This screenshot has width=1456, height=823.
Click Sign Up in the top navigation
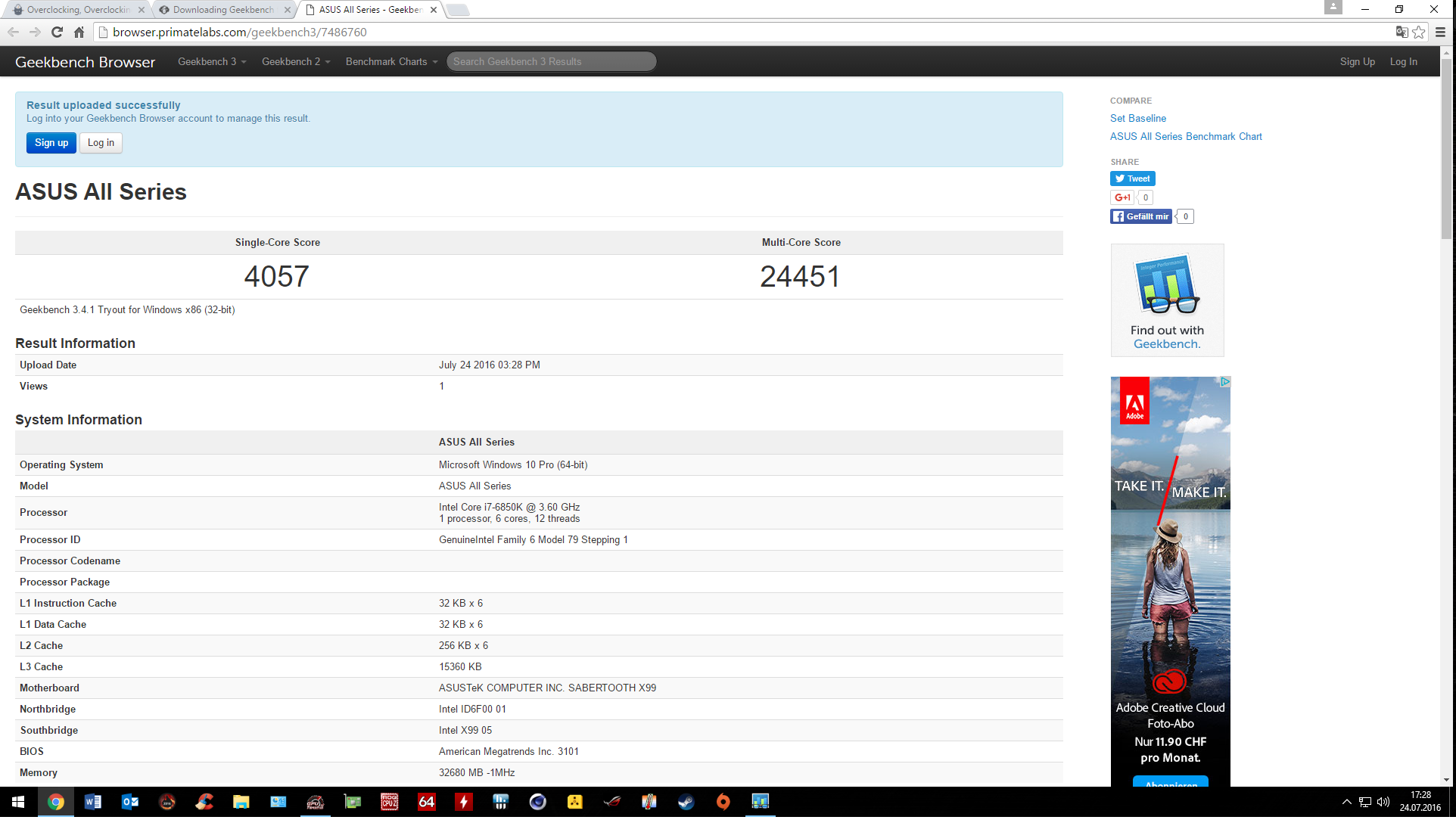1357,61
